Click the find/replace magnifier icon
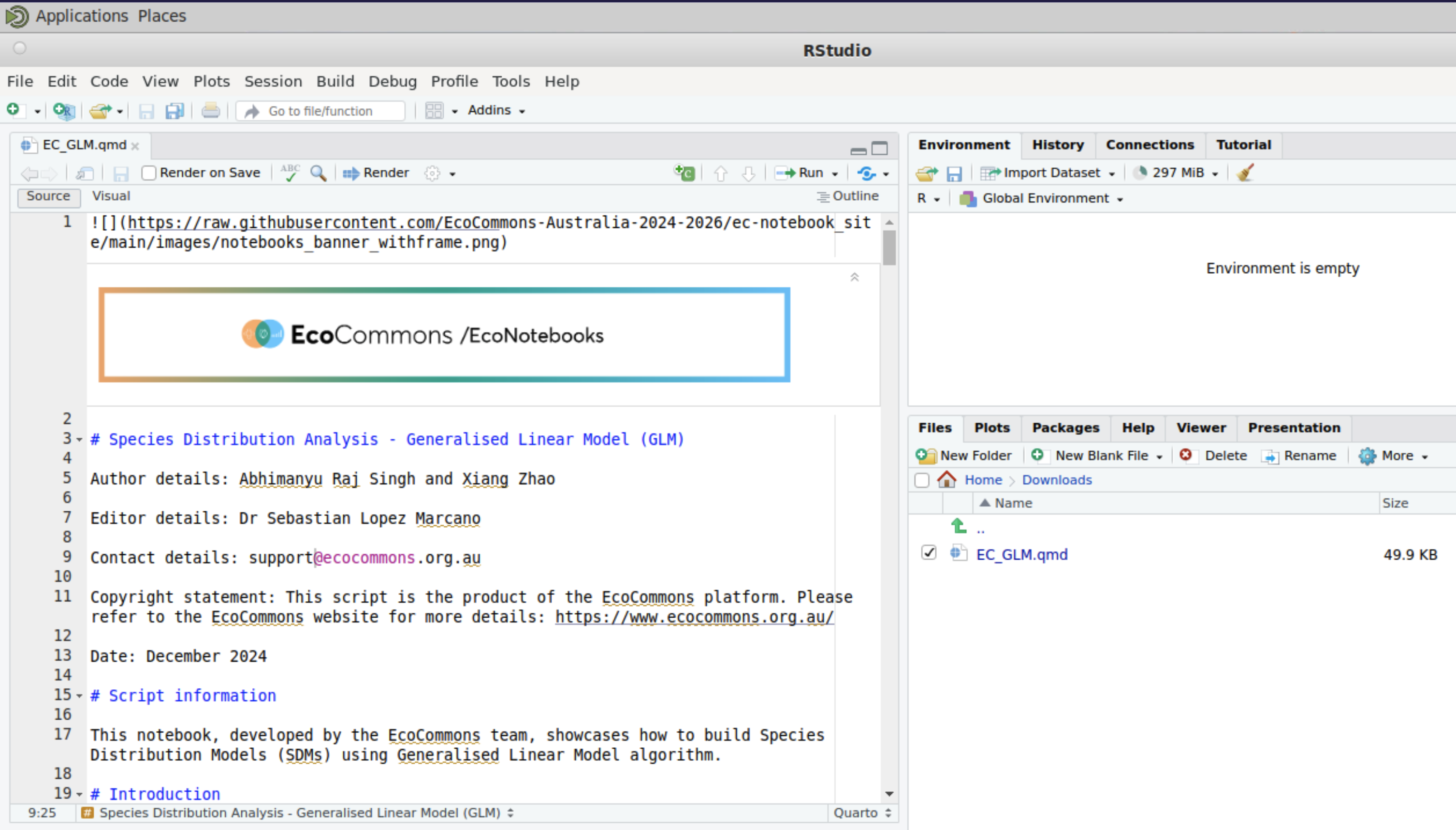The height and width of the screenshot is (830, 1456). click(318, 173)
